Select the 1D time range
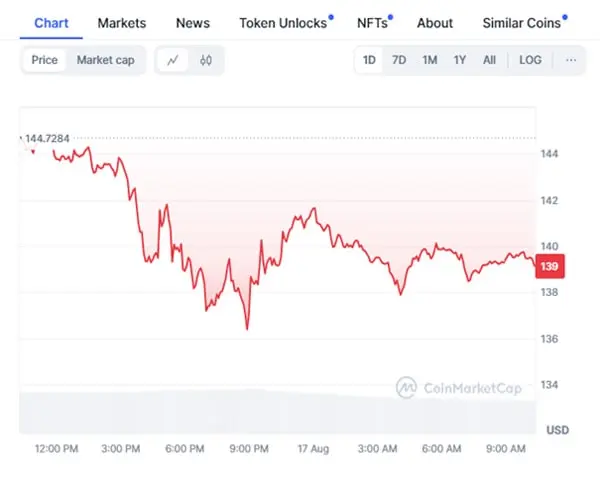 [x=369, y=60]
